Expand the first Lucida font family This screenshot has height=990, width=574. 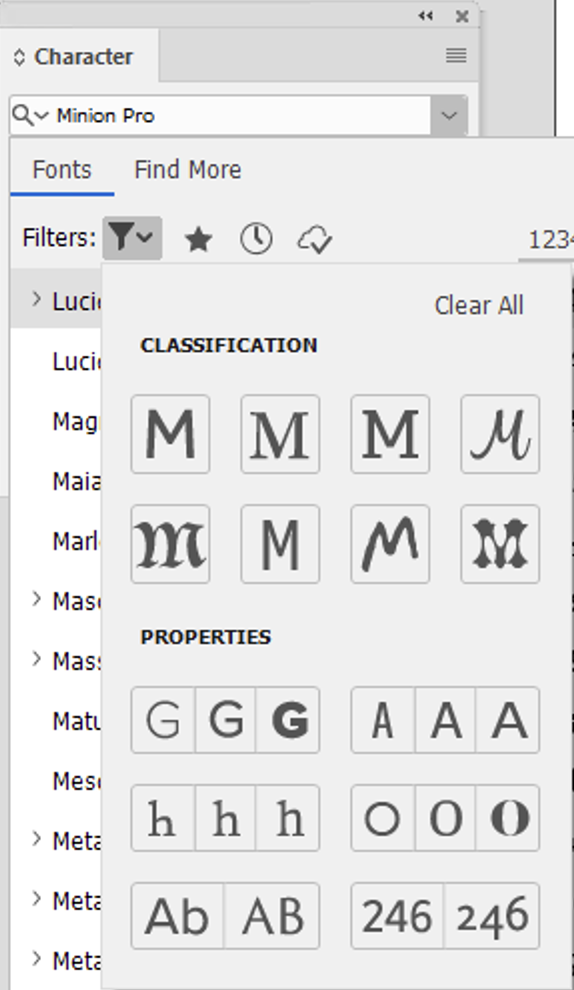(x=37, y=299)
